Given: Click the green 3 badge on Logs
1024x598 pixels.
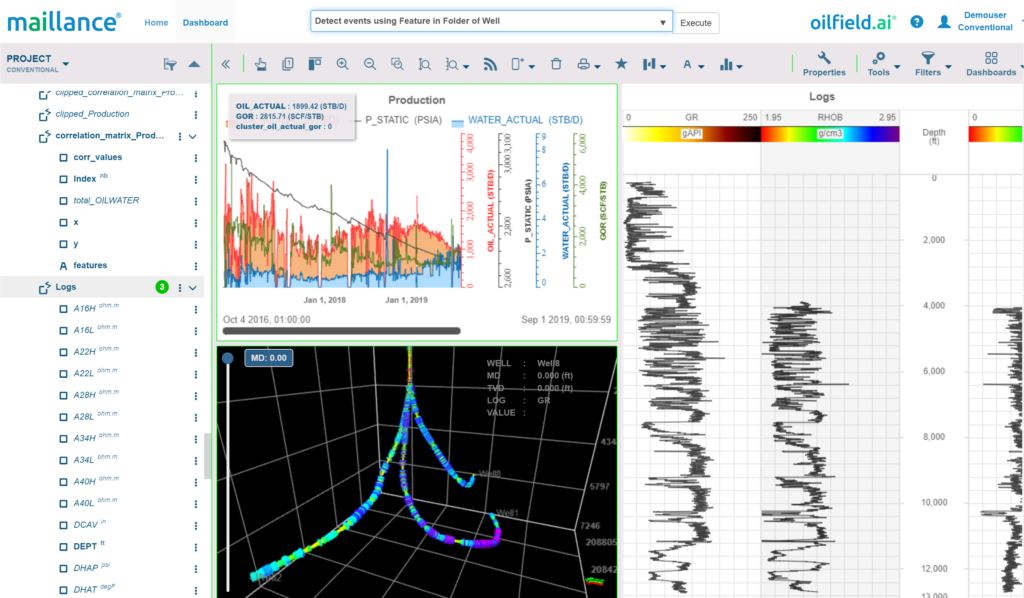Looking at the screenshot, I should tap(162, 287).
